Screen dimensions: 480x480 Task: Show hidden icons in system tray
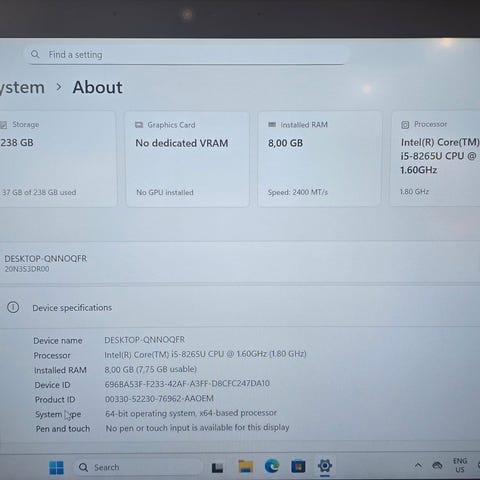click(418, 466)
